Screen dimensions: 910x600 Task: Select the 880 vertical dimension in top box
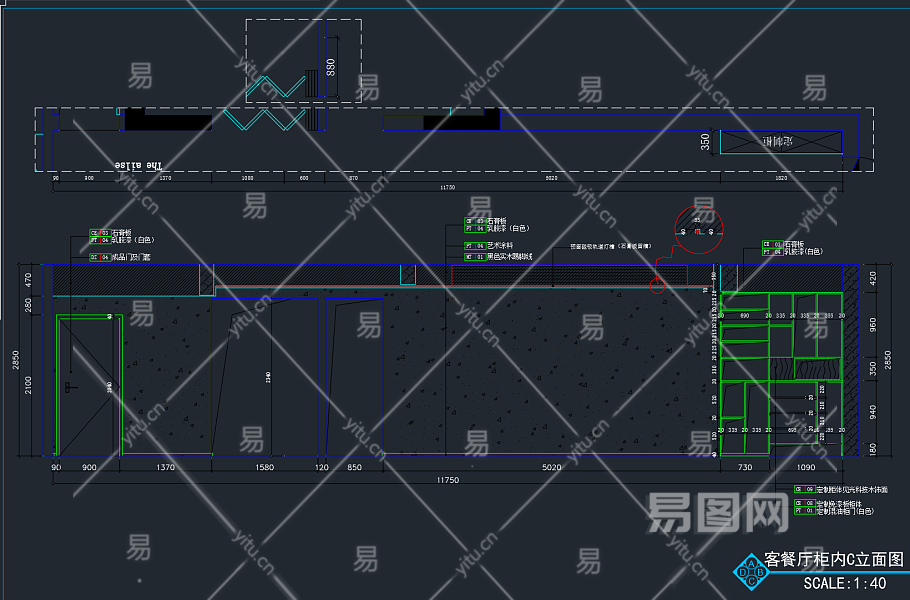click(330, 67)
